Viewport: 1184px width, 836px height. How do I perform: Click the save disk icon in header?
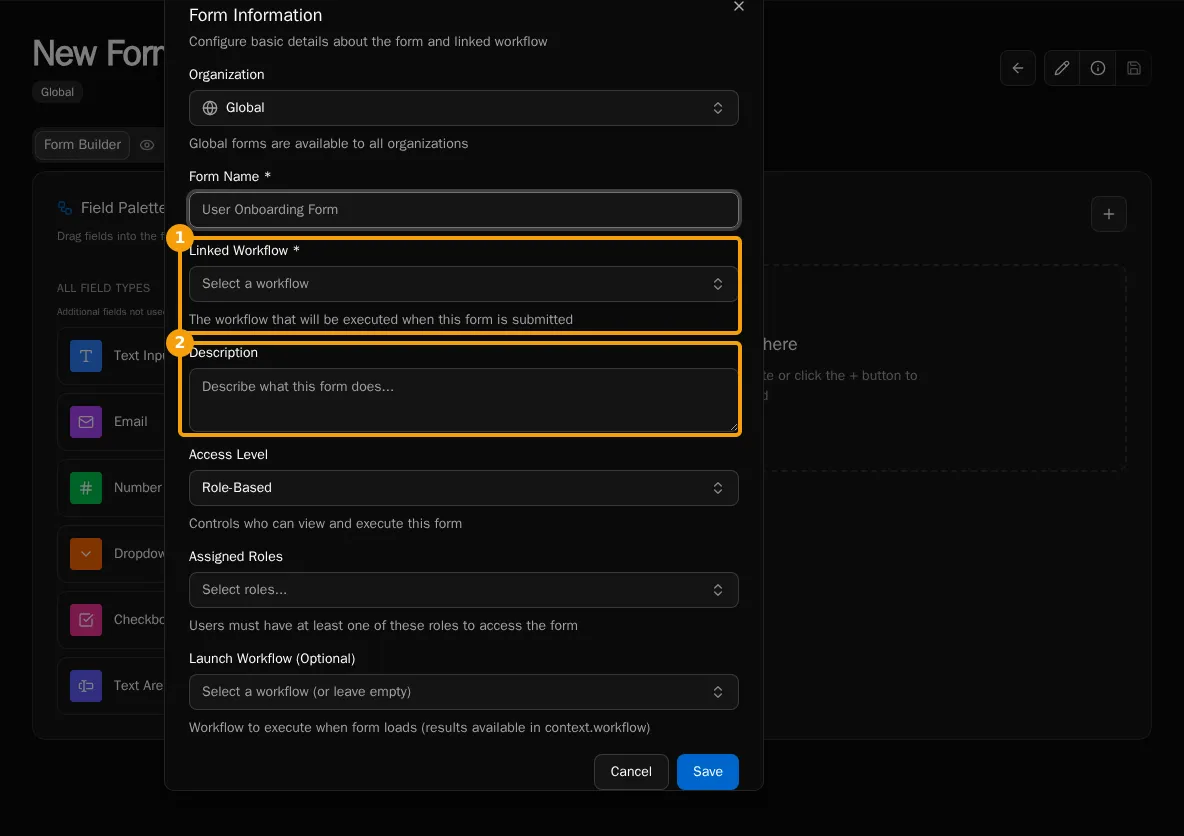(1133, 68)
